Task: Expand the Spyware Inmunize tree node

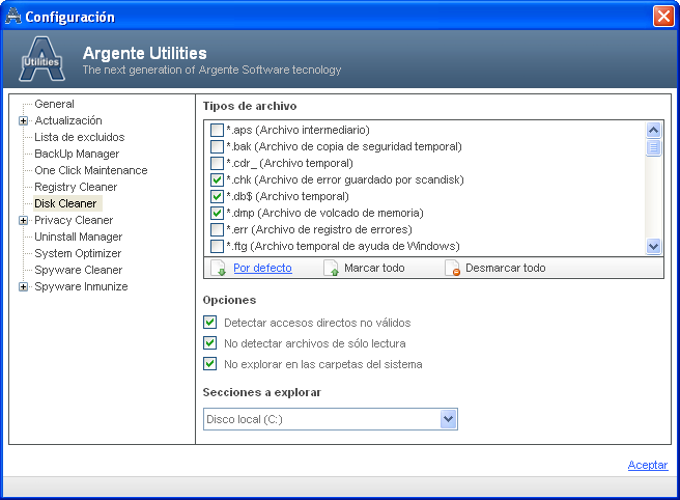Action: point(23,287)
